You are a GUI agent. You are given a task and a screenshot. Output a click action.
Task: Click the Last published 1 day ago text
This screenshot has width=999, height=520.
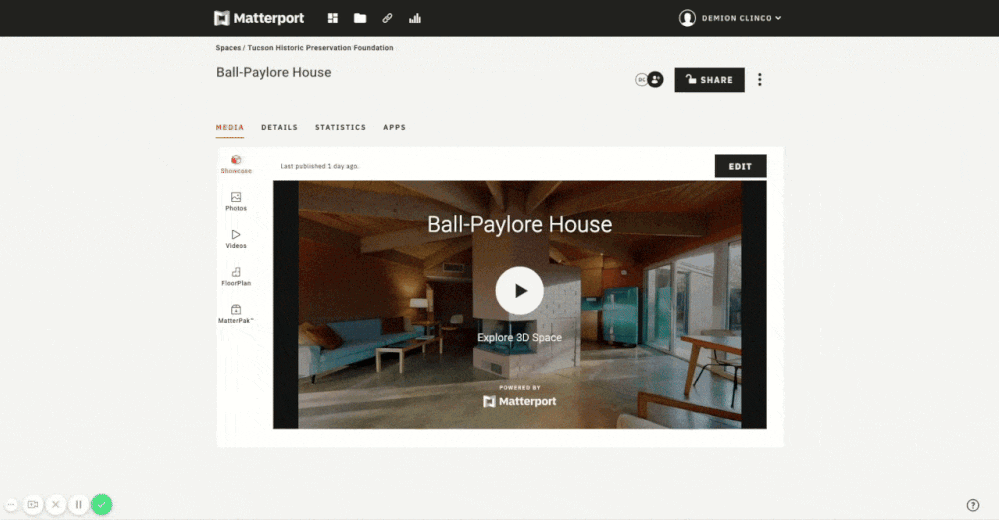(320, 166)
